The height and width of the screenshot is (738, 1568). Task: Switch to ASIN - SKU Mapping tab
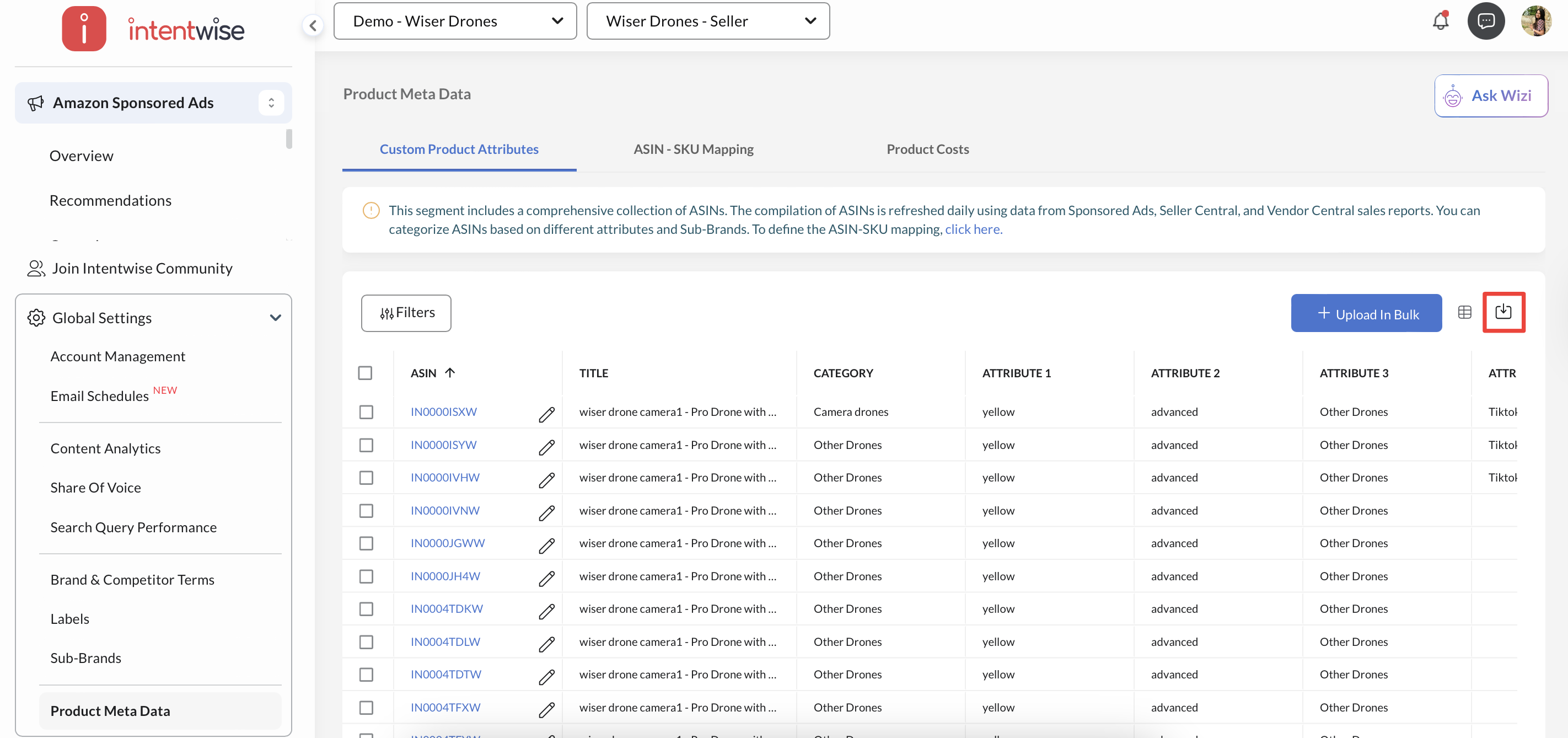tap(692, 149)
